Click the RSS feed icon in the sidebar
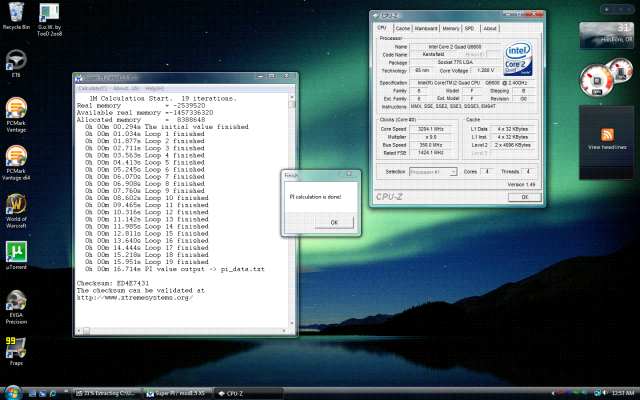640x400 pixels. click(x=607, y=134)
